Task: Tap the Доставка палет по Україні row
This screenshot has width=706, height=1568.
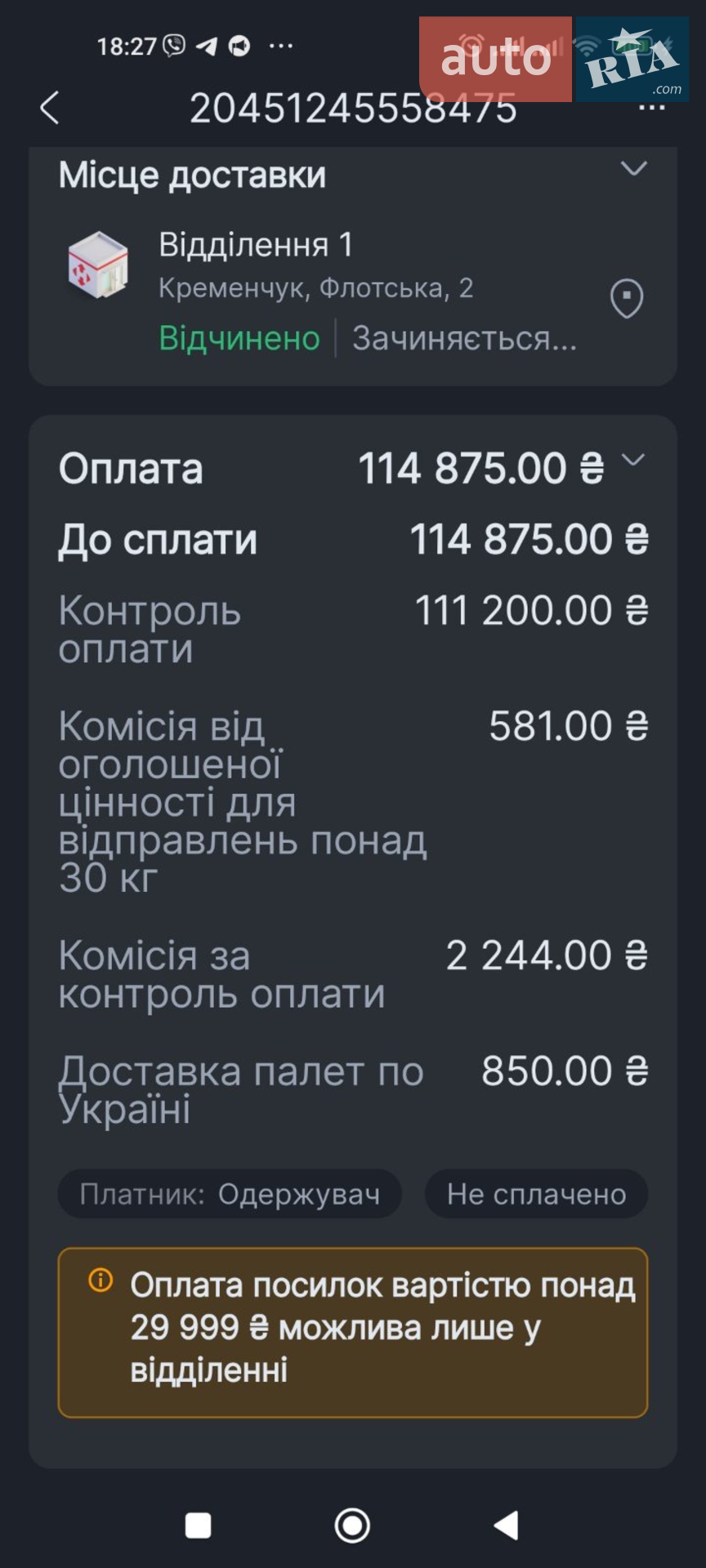Action: pos(353,1090)
